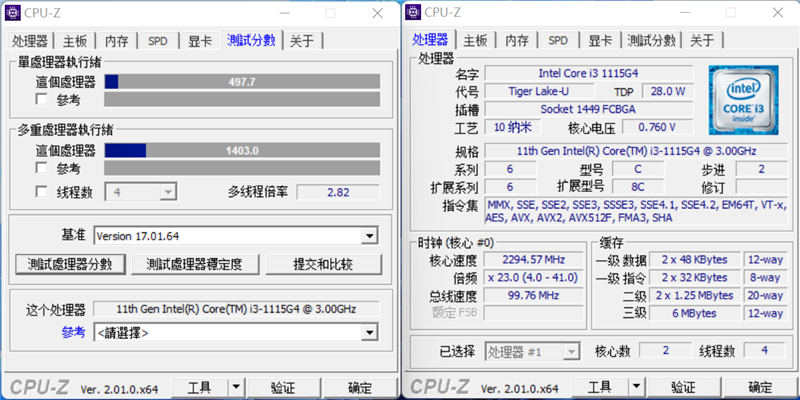Click the 插槽 value Socket 1449 FCBGA

(588, 109)
